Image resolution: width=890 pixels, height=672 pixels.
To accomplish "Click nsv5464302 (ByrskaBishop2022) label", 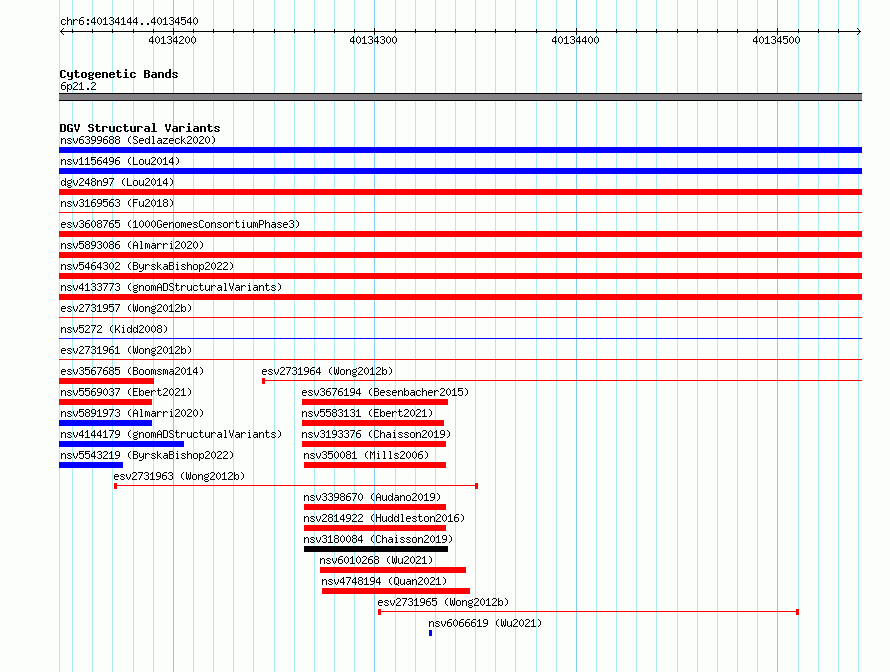I will point(147,266).
